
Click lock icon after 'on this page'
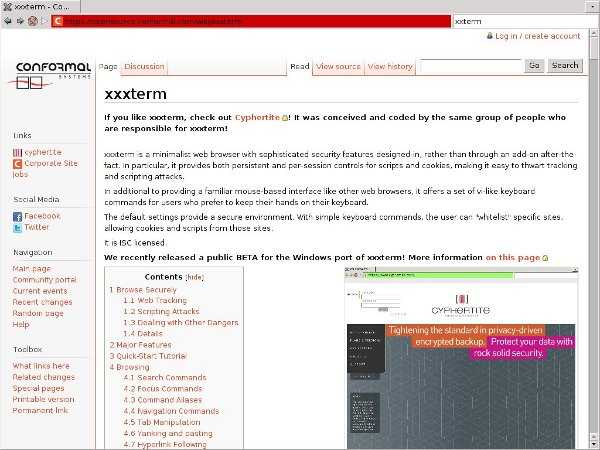point(545,258)
